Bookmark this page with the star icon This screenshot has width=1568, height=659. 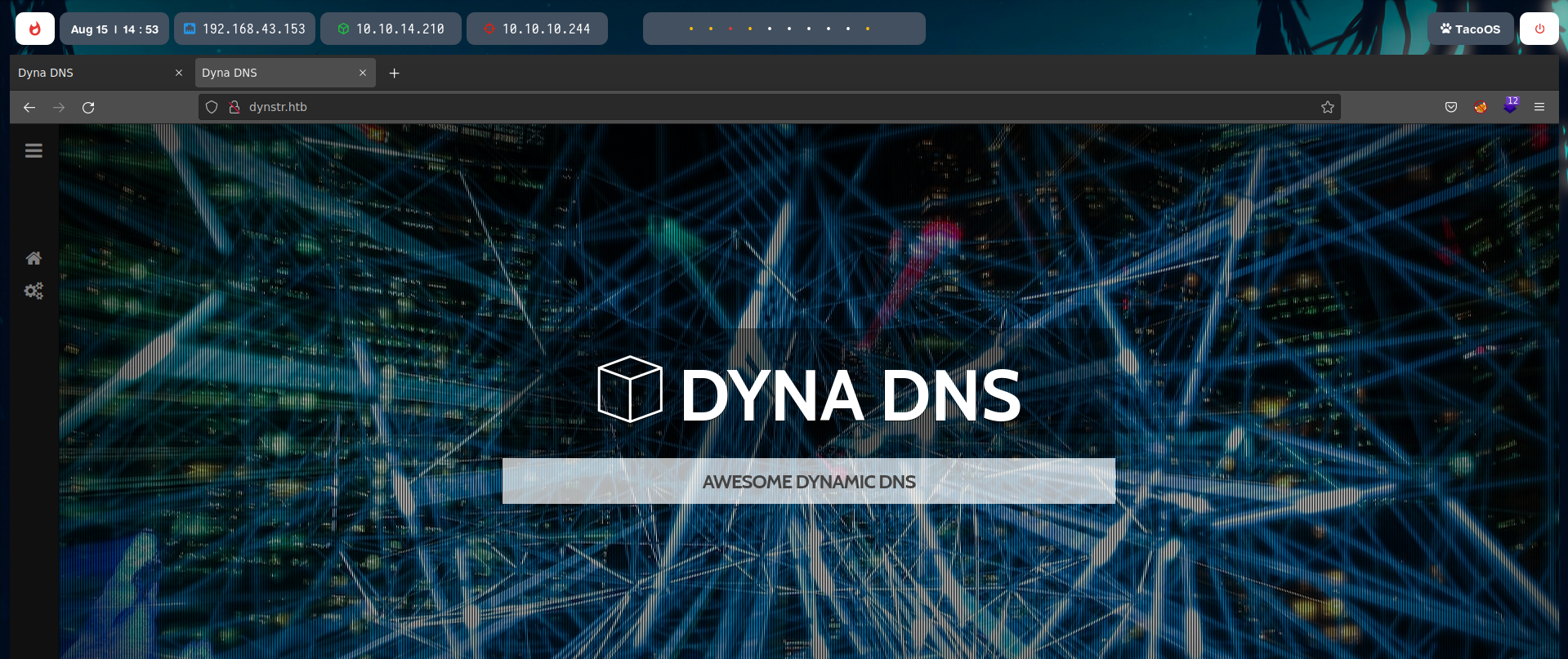point(1327,107)
